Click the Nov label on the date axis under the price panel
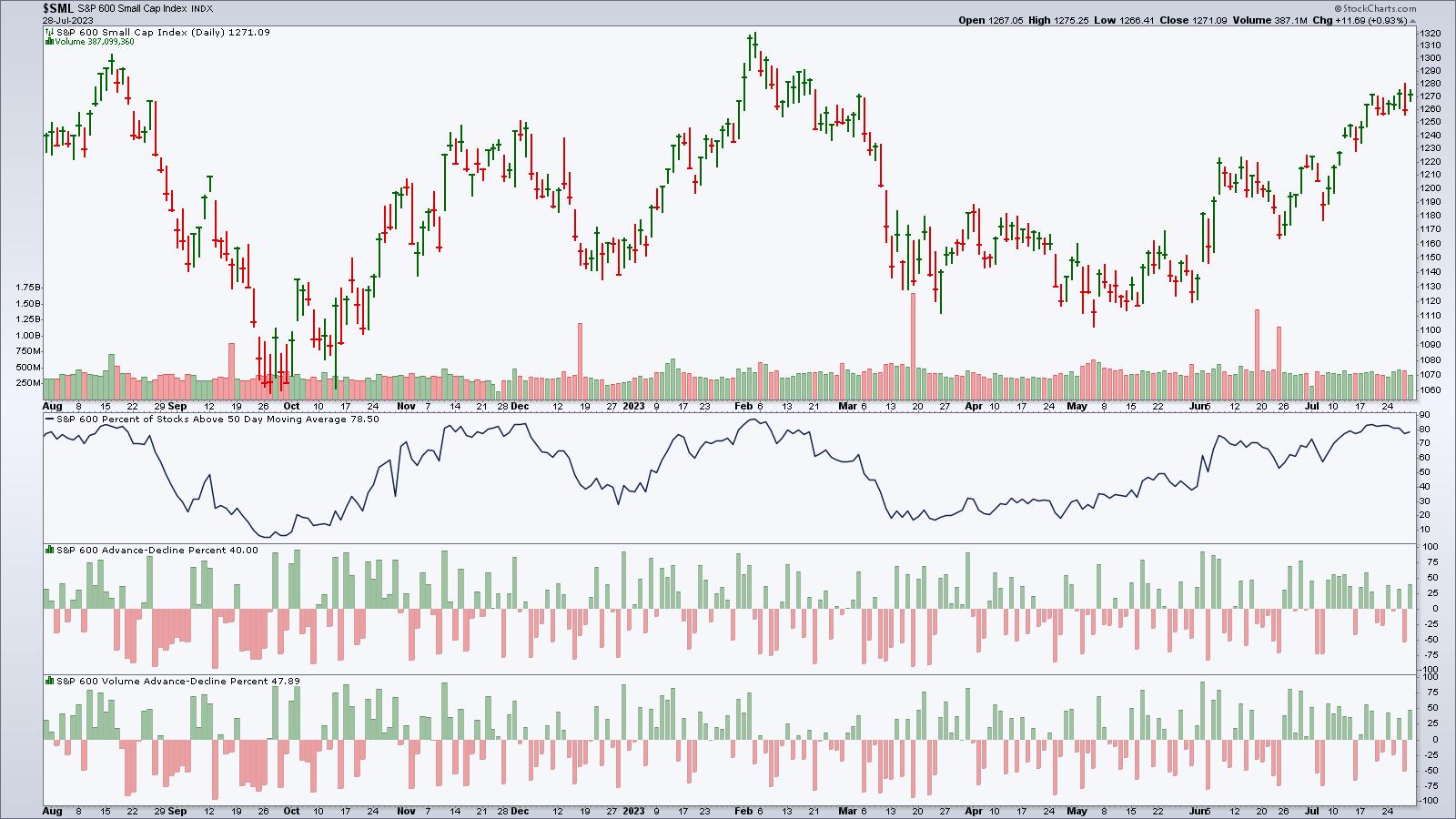1456x819 pixels. [x=407, y=406]
